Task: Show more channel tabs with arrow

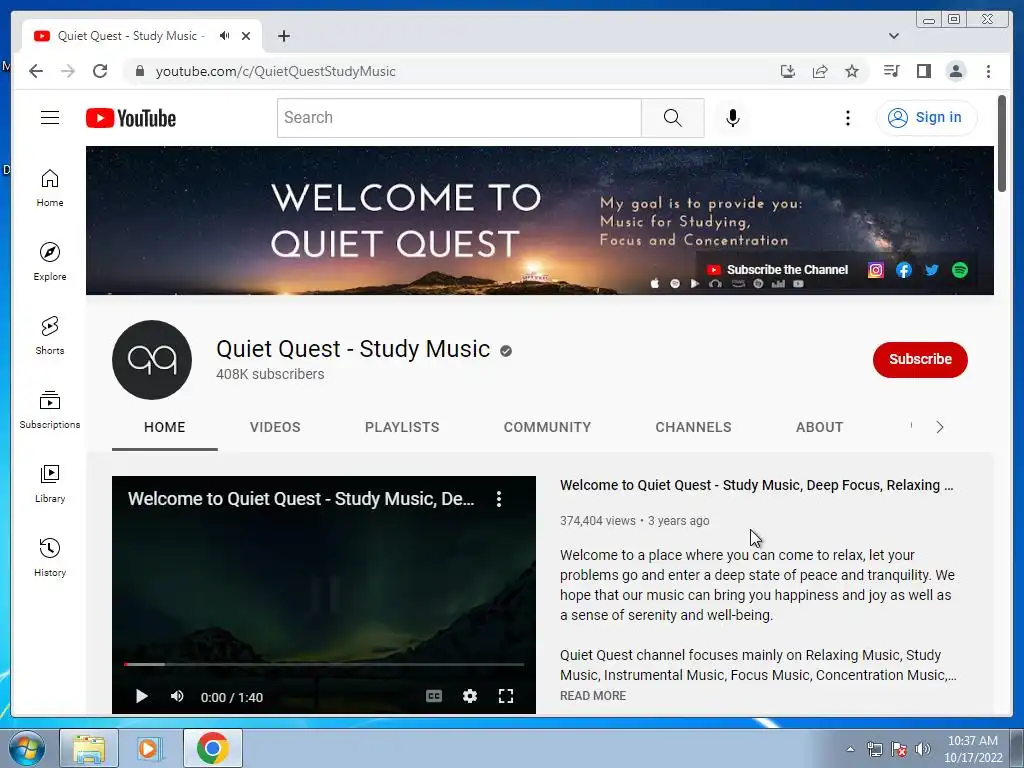Action: 940,427
